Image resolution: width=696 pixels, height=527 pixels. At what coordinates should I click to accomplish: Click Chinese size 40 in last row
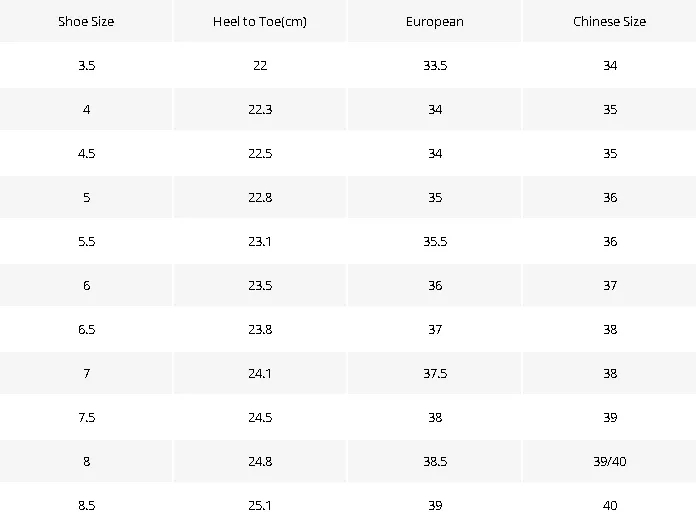[x=609, y=505]
